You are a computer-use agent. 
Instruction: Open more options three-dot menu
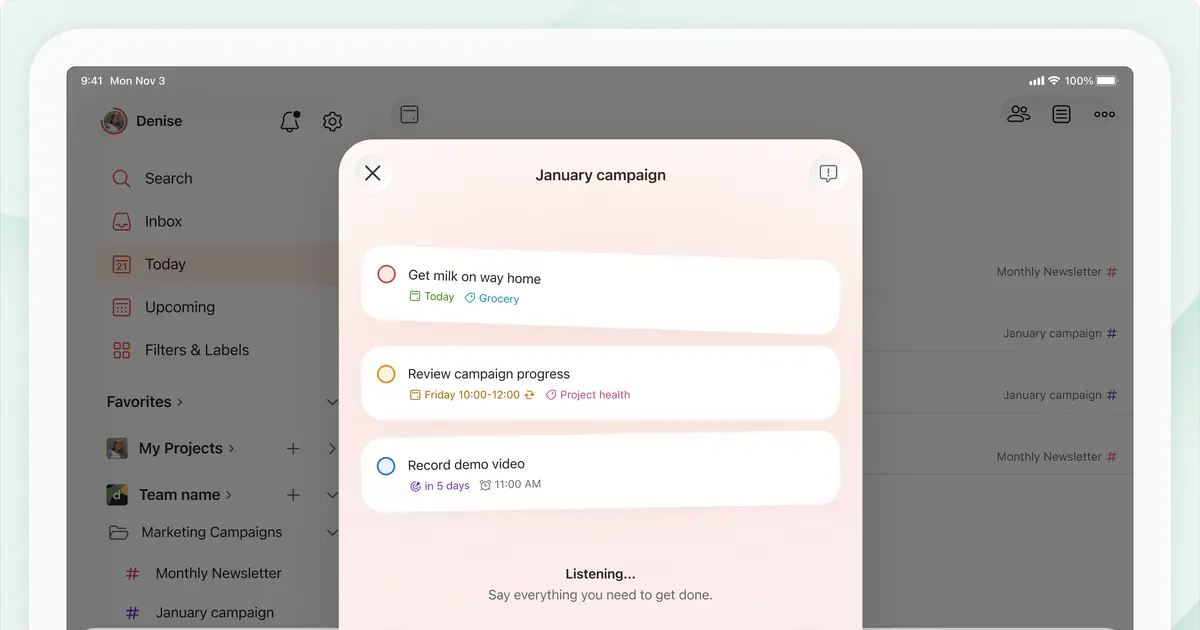click(1104, 114)
